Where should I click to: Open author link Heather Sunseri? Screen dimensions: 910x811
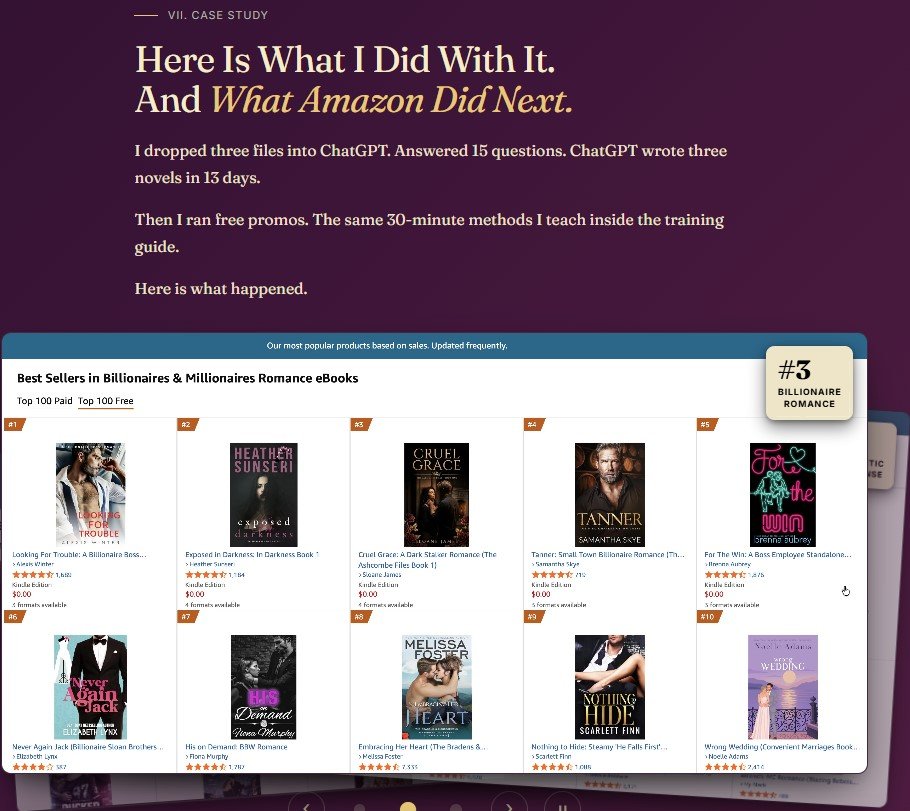[210, 564]
